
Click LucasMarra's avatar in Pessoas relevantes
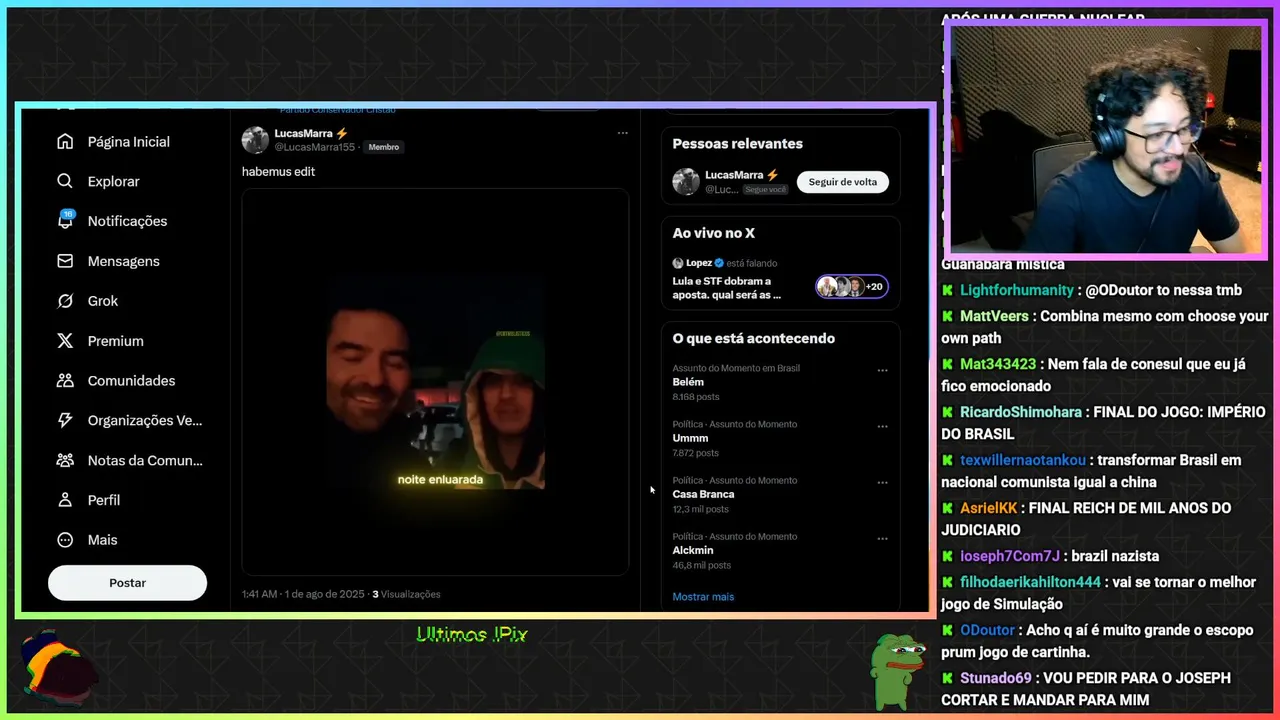pyautogui.click(x=686, y=181)
